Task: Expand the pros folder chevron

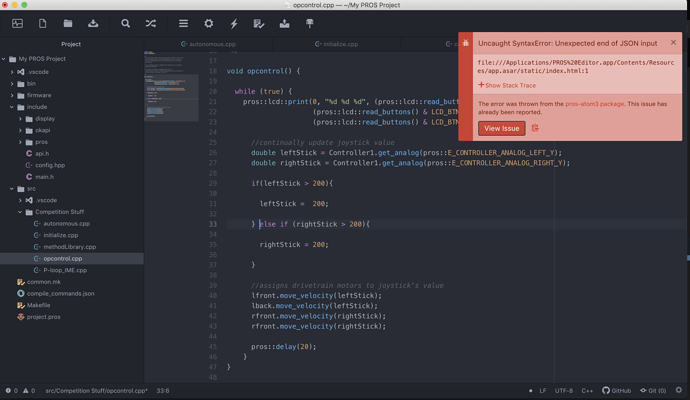Action: coord(20,142)
